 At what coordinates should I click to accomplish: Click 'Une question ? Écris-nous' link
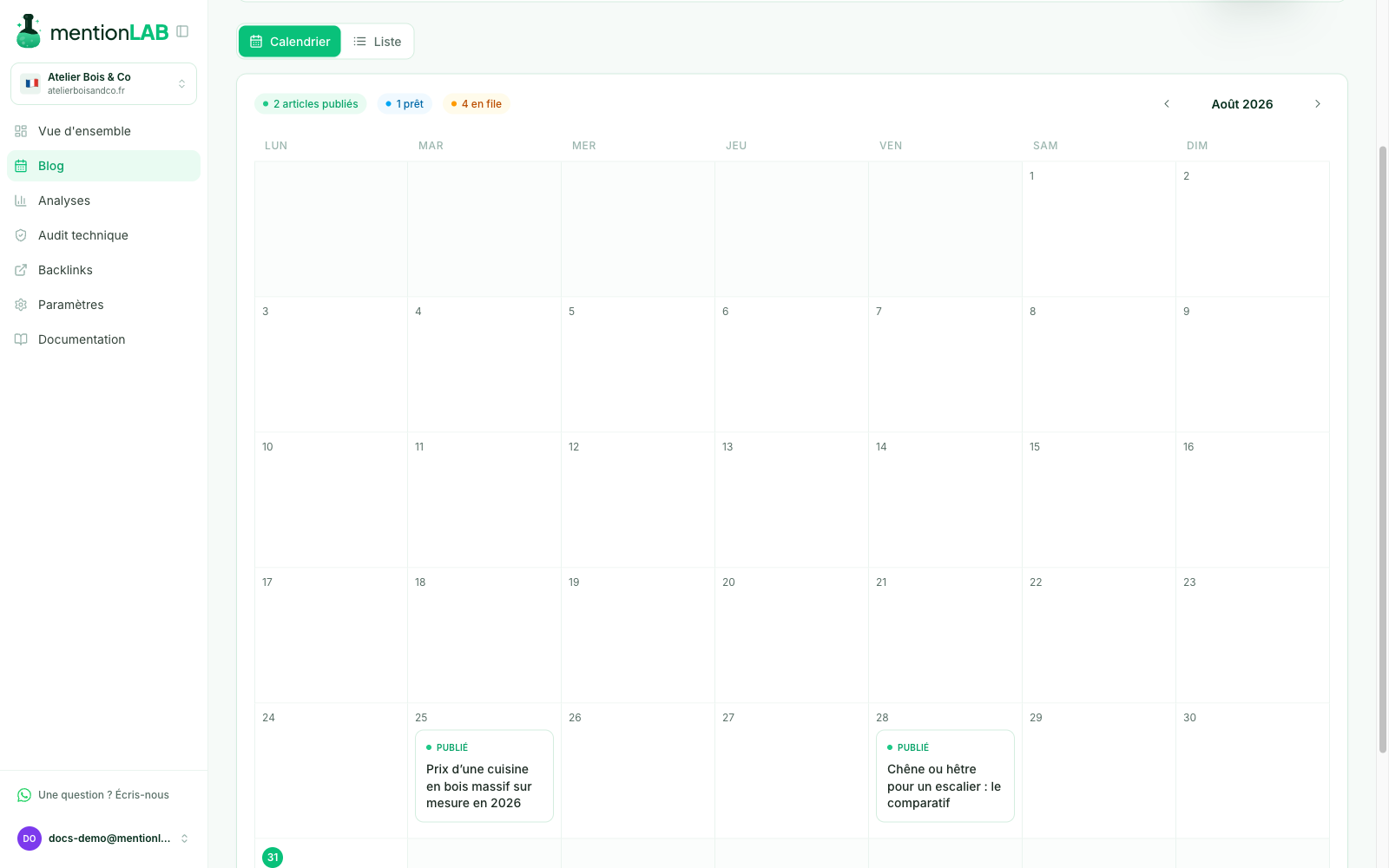click(103, 795)
